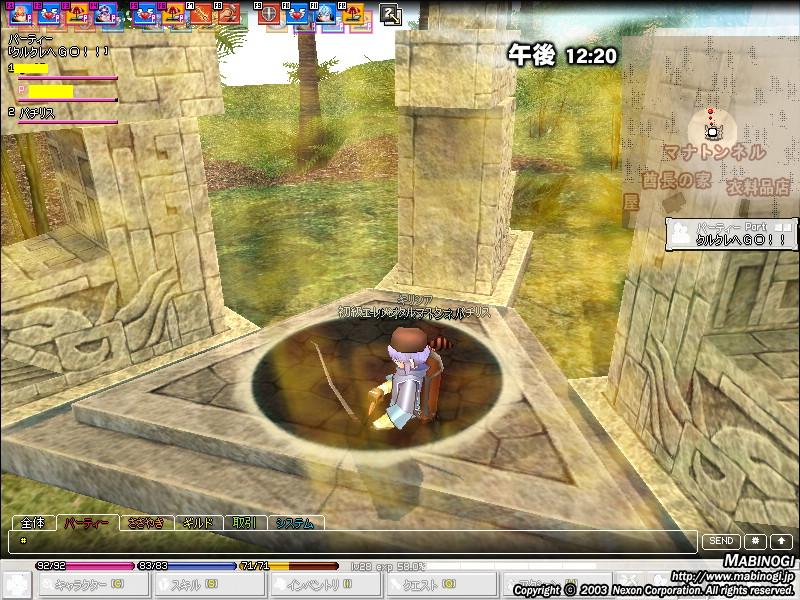The height and width of the screenshot is (600, 800).
Task: Open the システム system chat tab
Action: [295, 523]
